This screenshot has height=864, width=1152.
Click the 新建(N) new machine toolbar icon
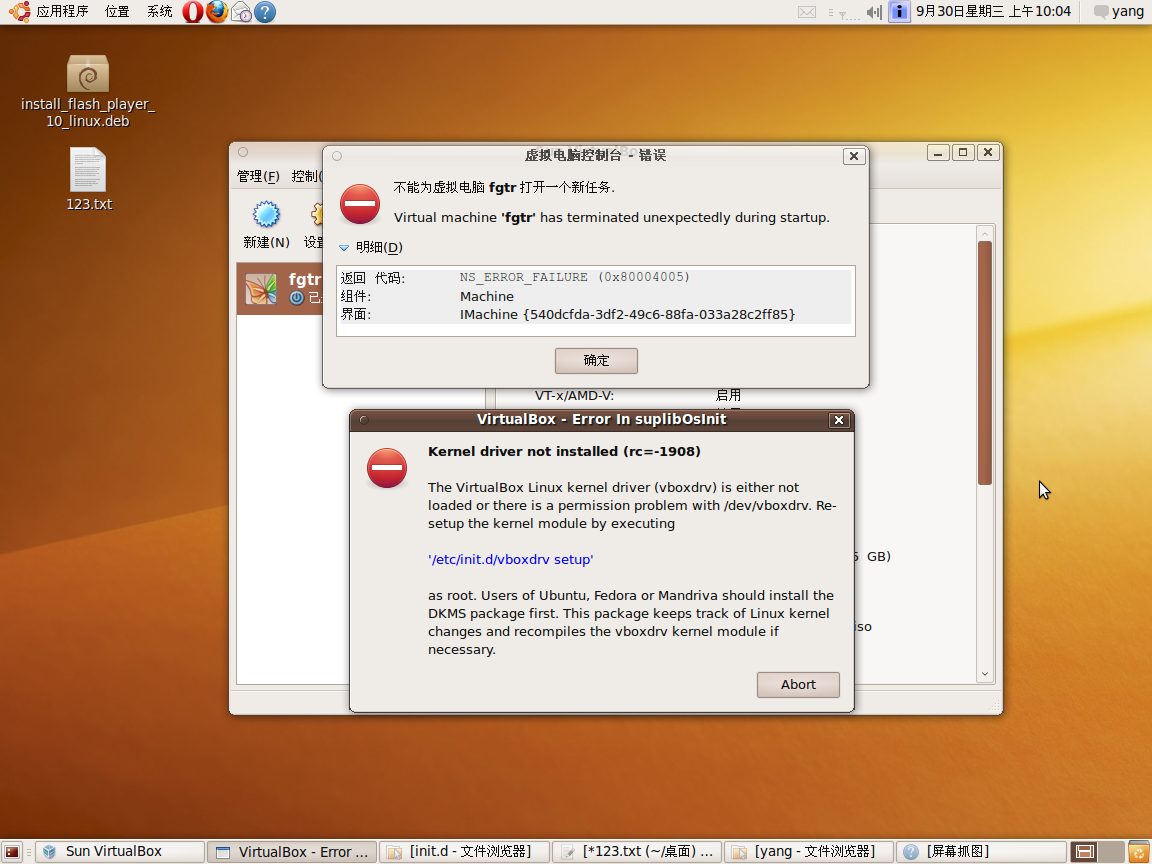point(266,225)
